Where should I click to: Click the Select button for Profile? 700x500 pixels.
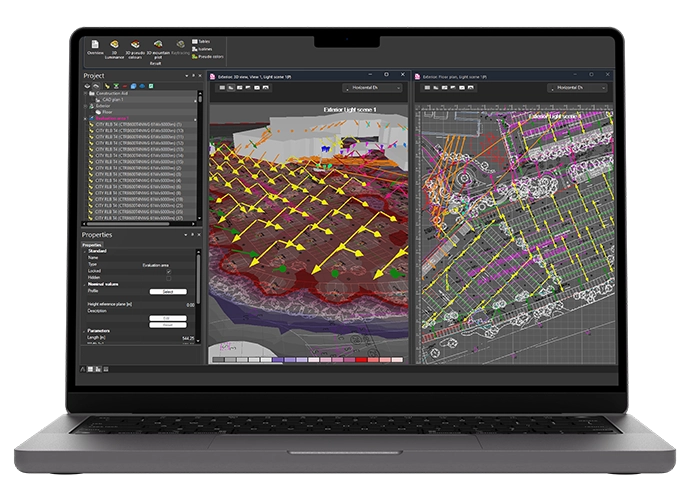click(168, 291)
